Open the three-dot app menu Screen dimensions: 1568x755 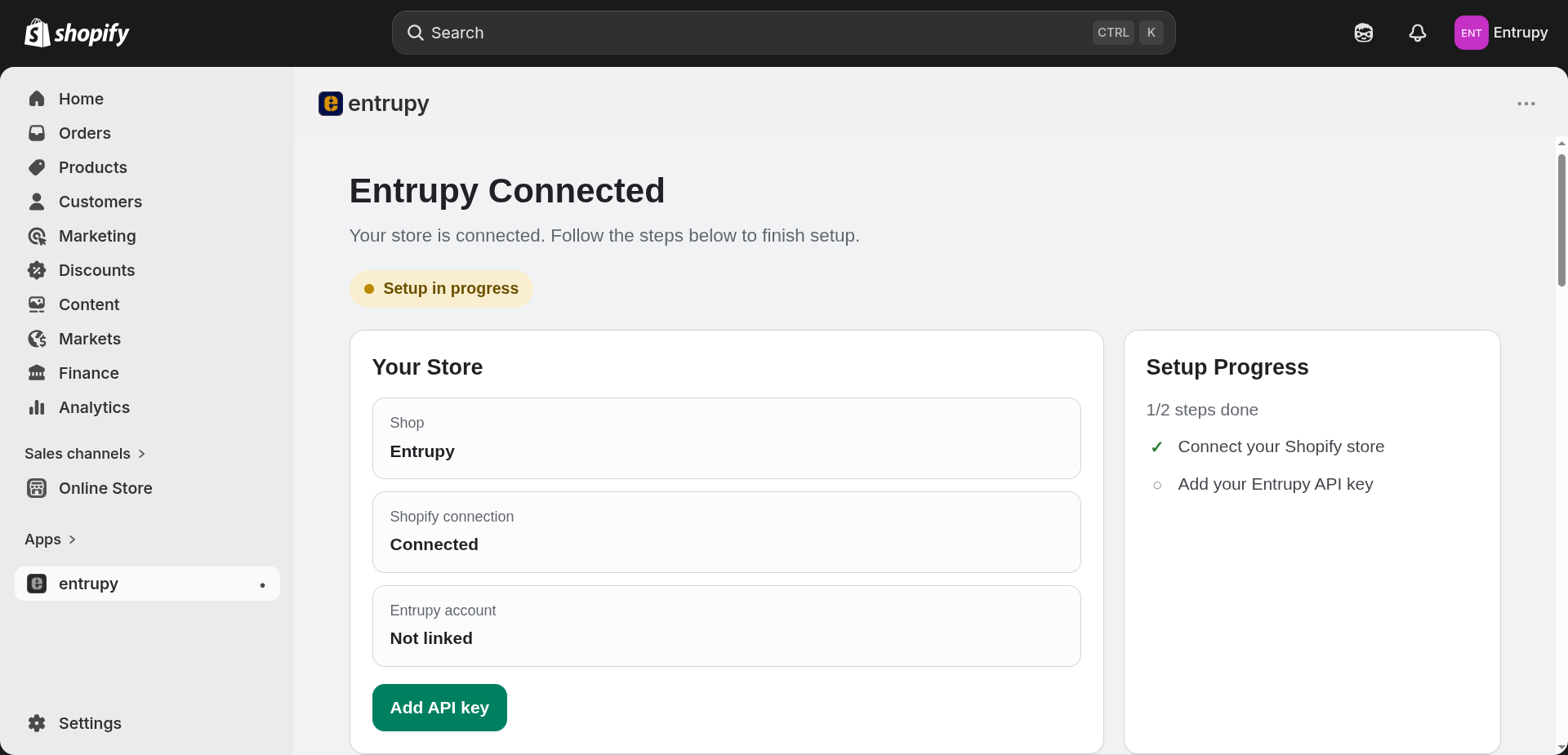tap(1526, 104)
